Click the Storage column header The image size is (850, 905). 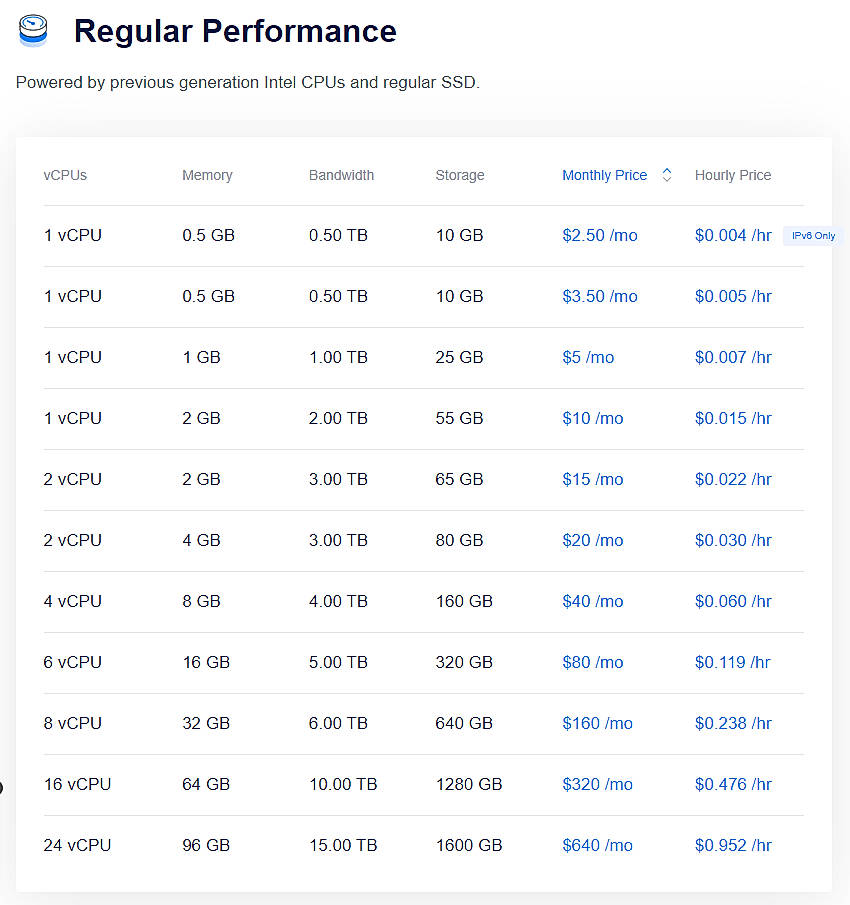pyautogui.click(x=459, y=175)
